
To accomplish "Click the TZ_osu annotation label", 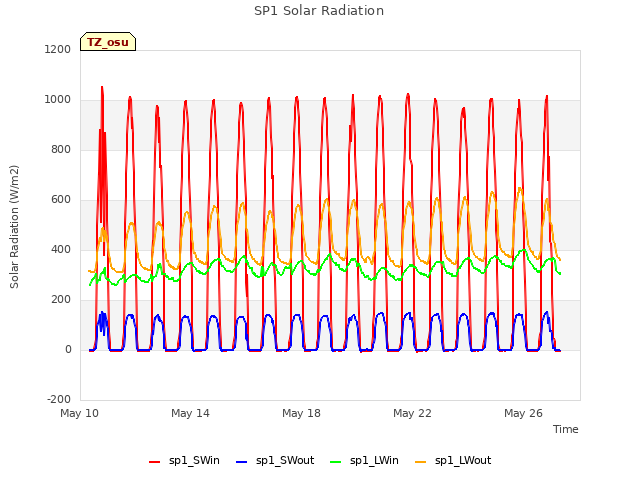I will tap(108, 42).
